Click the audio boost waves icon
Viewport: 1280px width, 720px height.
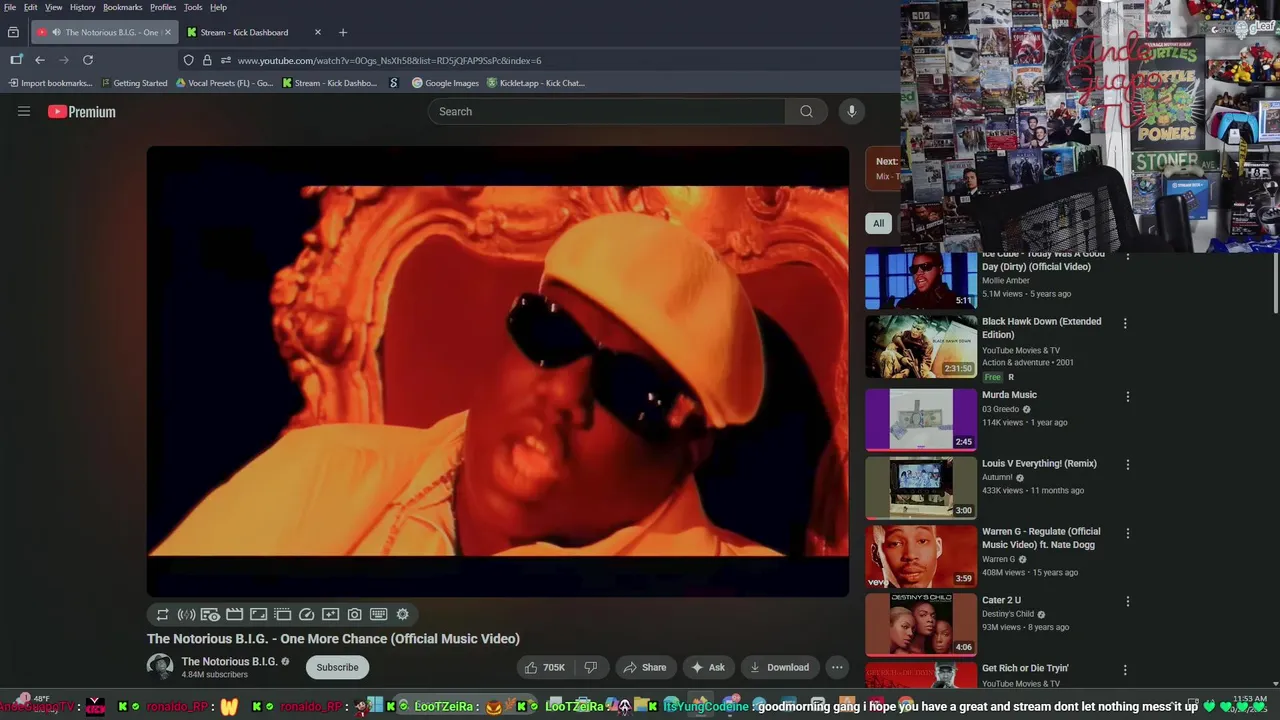[186, 614]
